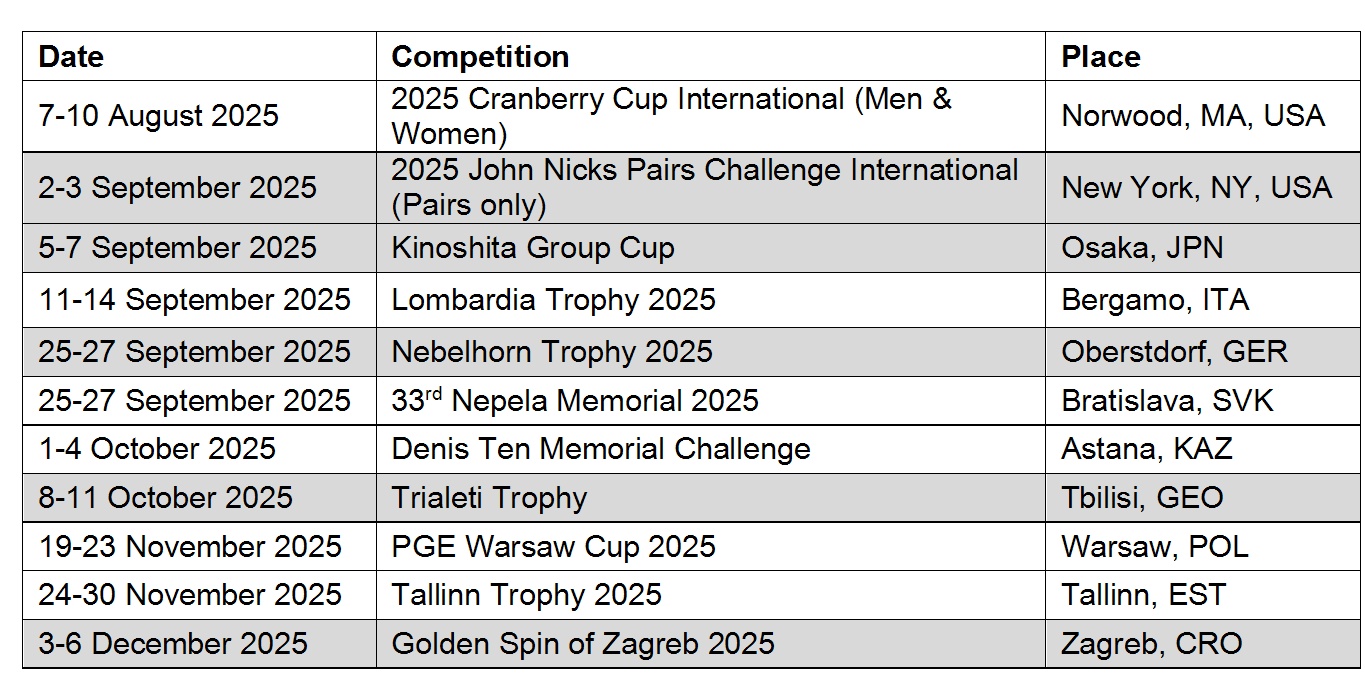Click the John Nicks Pairs Challenge cell

704,187
